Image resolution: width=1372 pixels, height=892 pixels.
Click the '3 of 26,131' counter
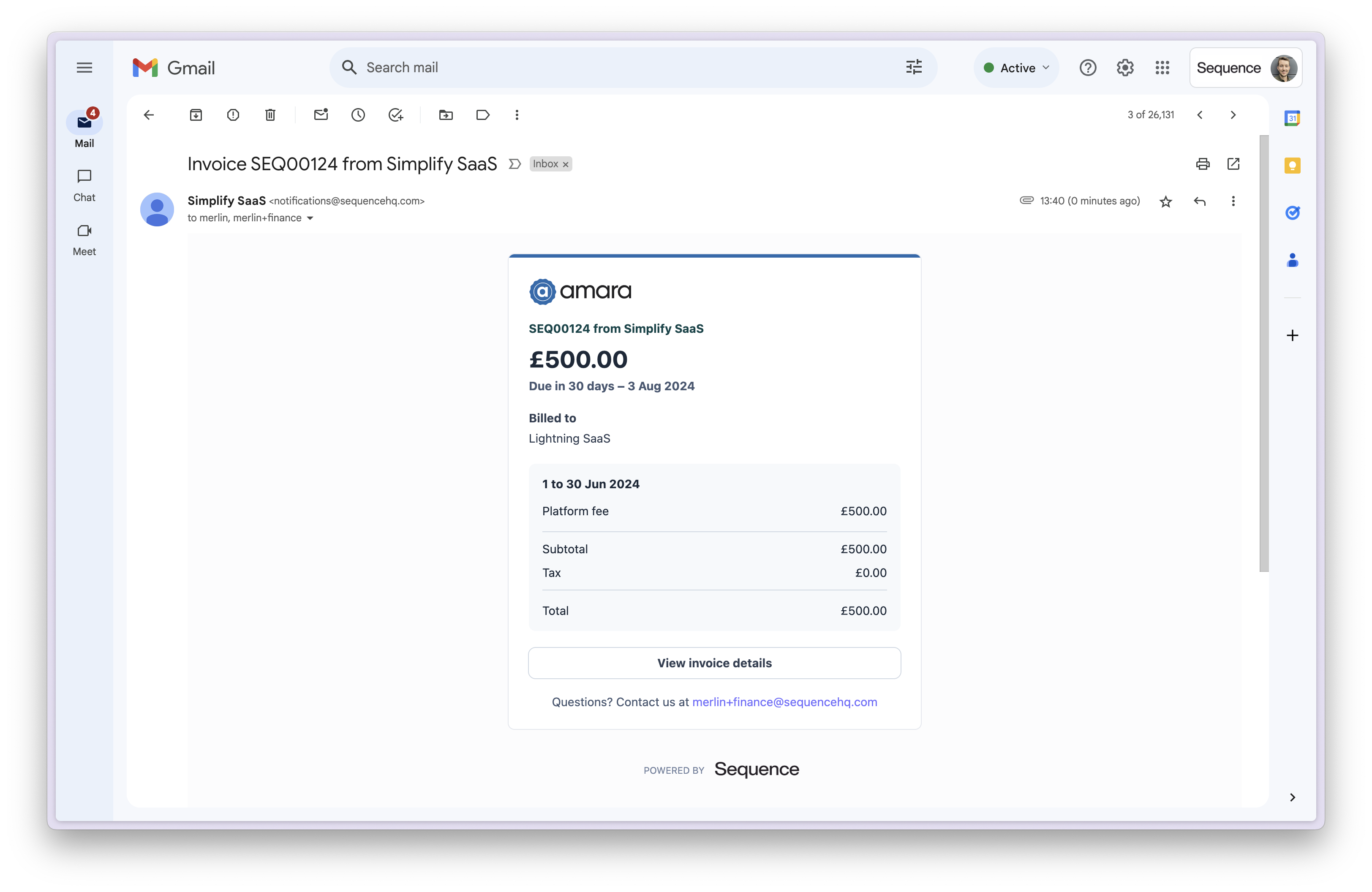1150,115
